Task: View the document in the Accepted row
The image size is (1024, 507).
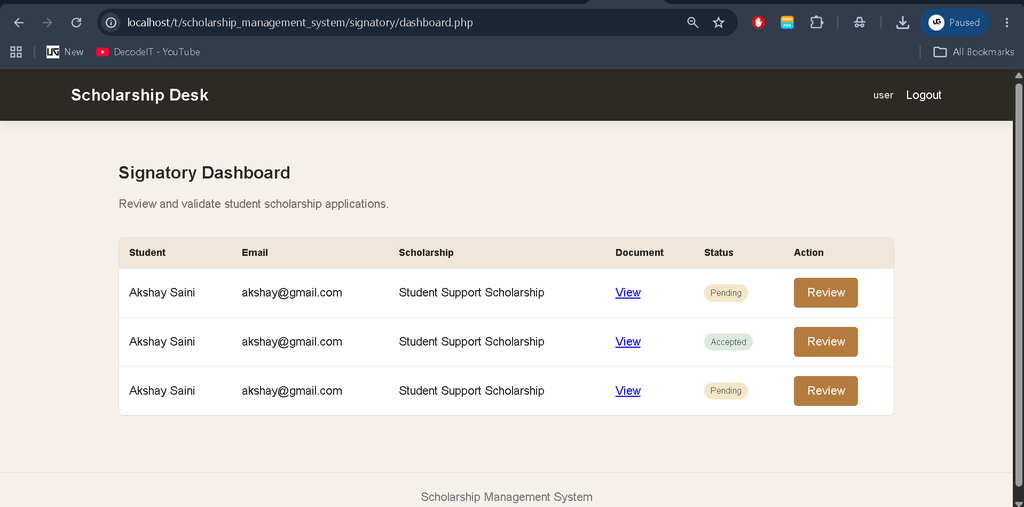Action: point(628,342)
